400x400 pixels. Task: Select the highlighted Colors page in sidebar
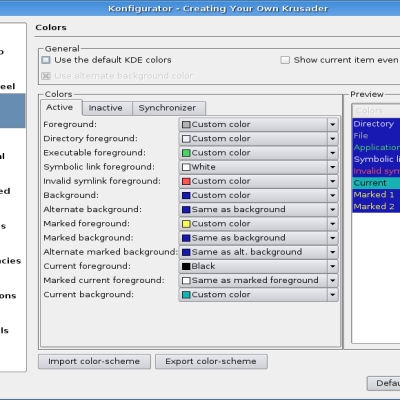12,111
